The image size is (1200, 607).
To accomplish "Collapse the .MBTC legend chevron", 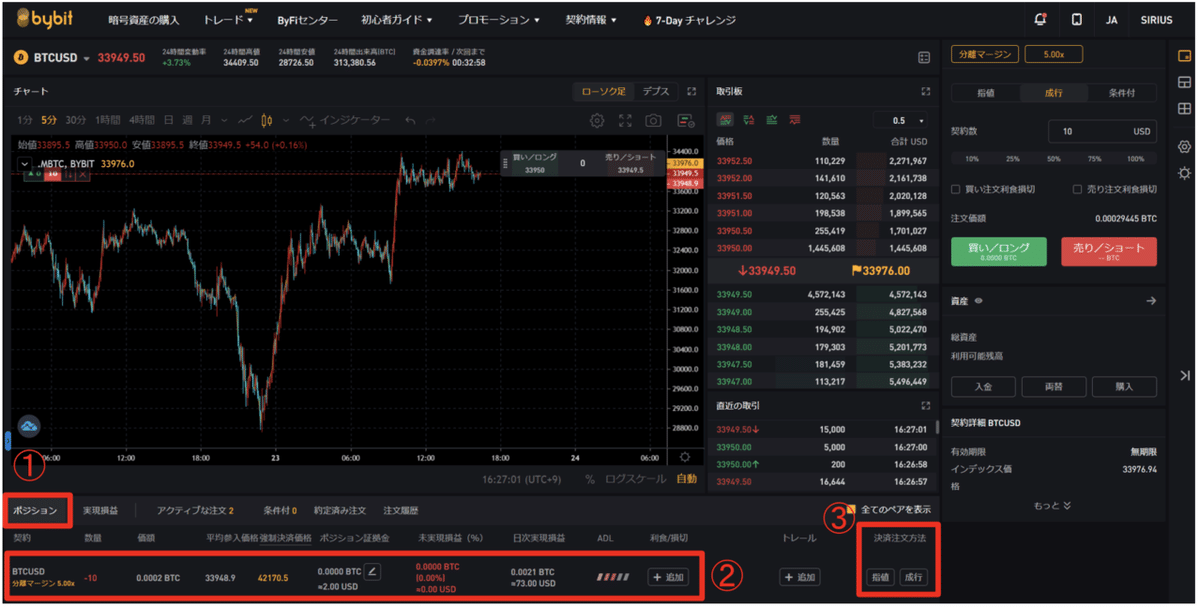I will point(26,164).
